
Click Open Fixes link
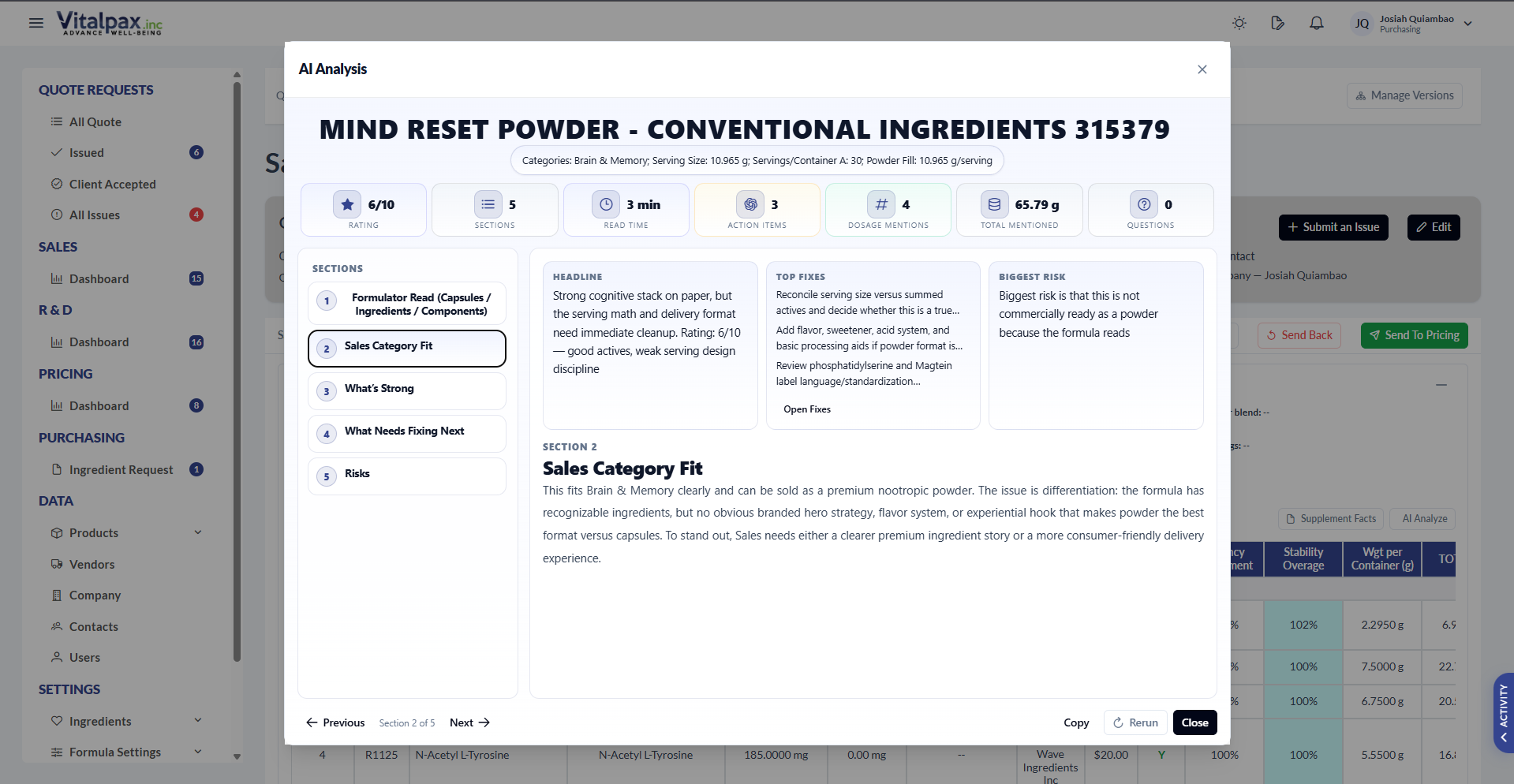pyautogui.click(x=807, y=409)
